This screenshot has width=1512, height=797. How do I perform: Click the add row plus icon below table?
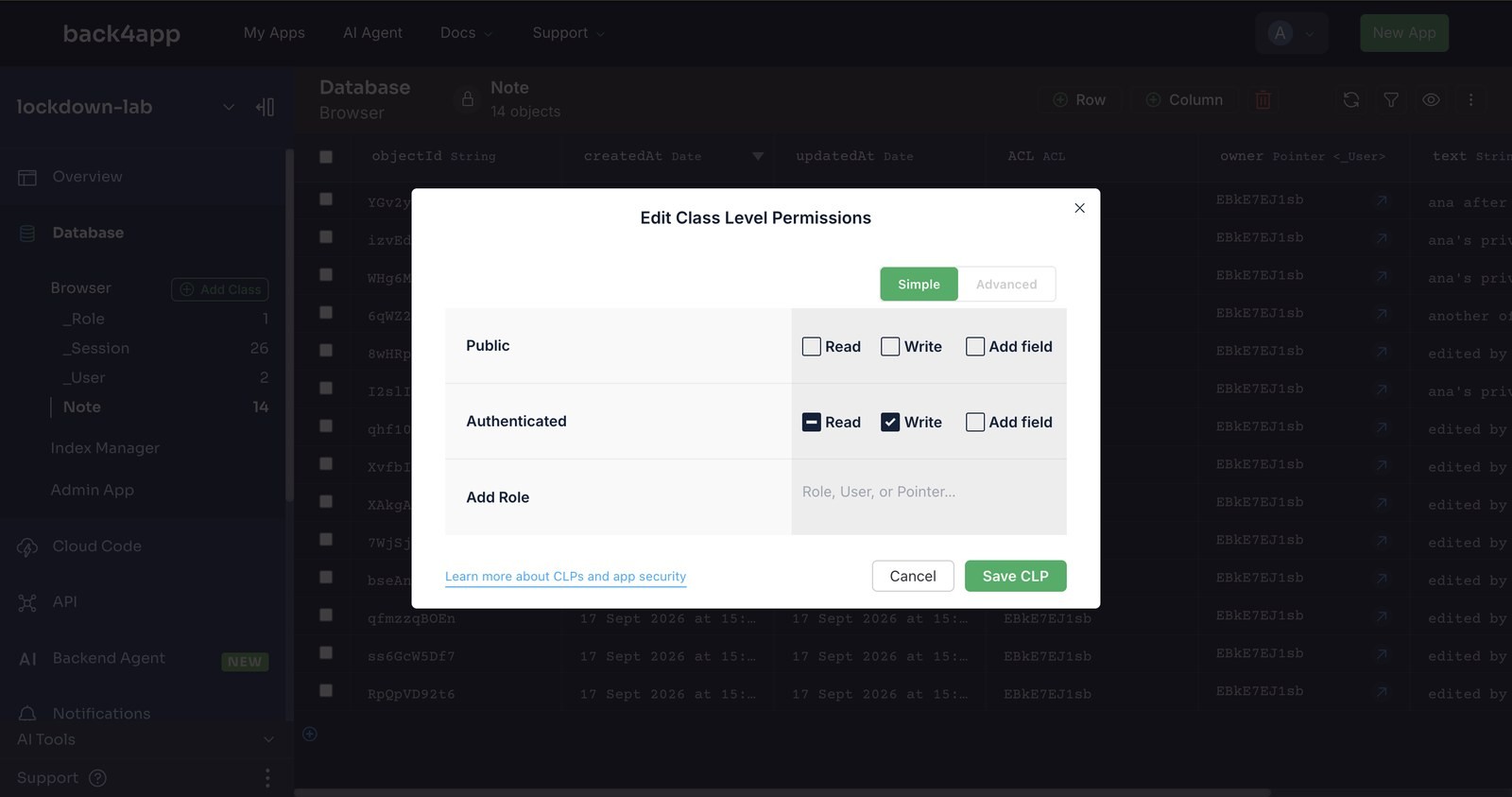coord(309,734)
